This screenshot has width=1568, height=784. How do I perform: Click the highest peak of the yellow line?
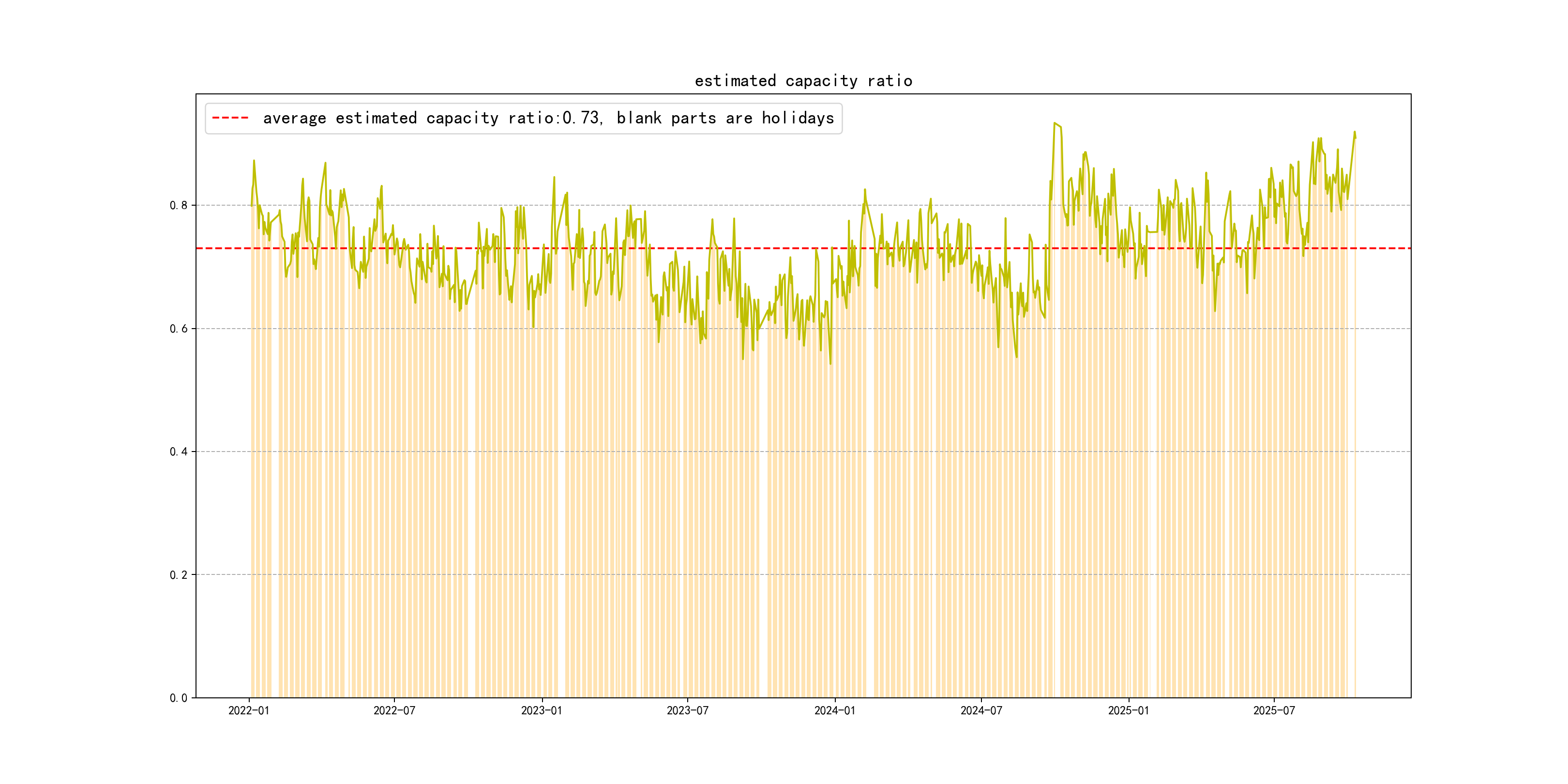coord(1054,123)
